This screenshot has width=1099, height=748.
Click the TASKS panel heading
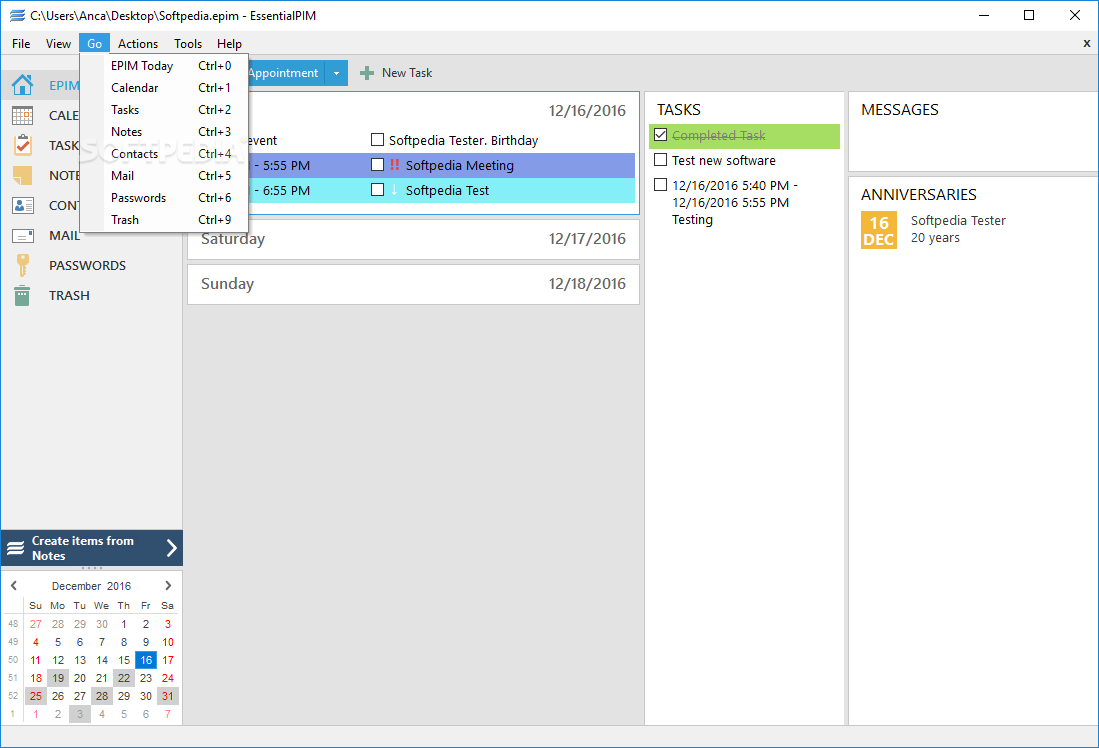click(678, 110)
